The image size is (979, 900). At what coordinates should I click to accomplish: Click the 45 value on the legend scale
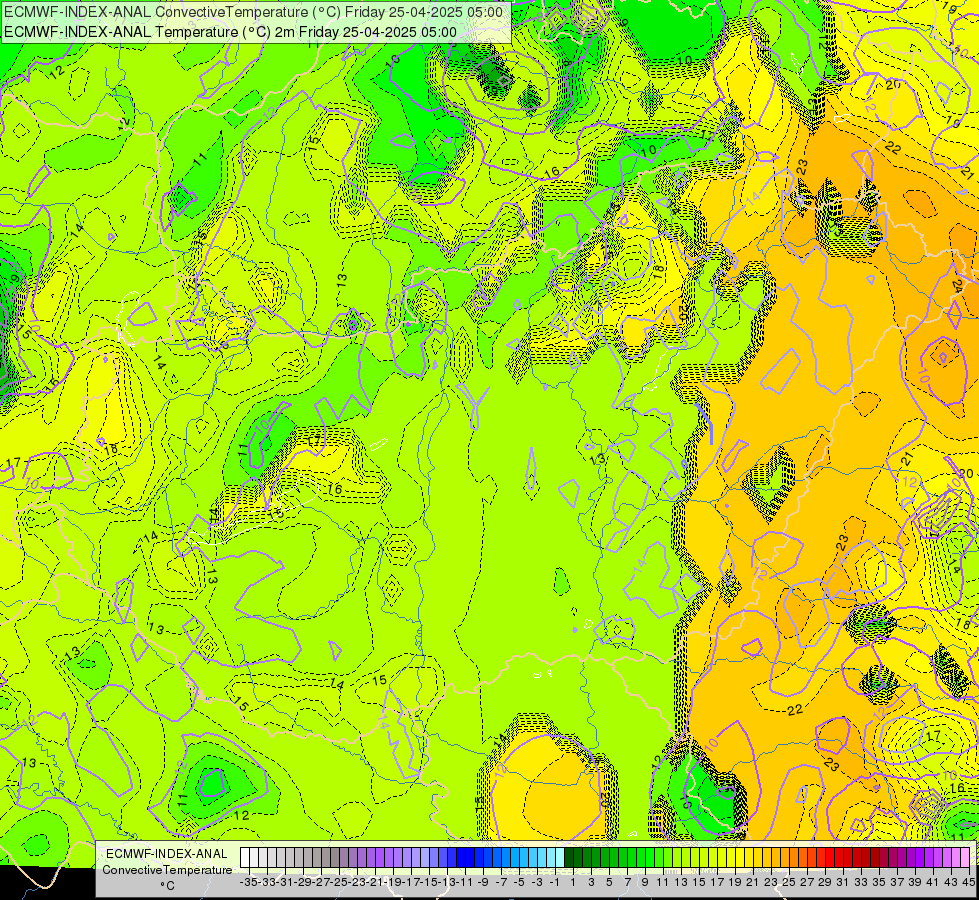click(968, 882)
